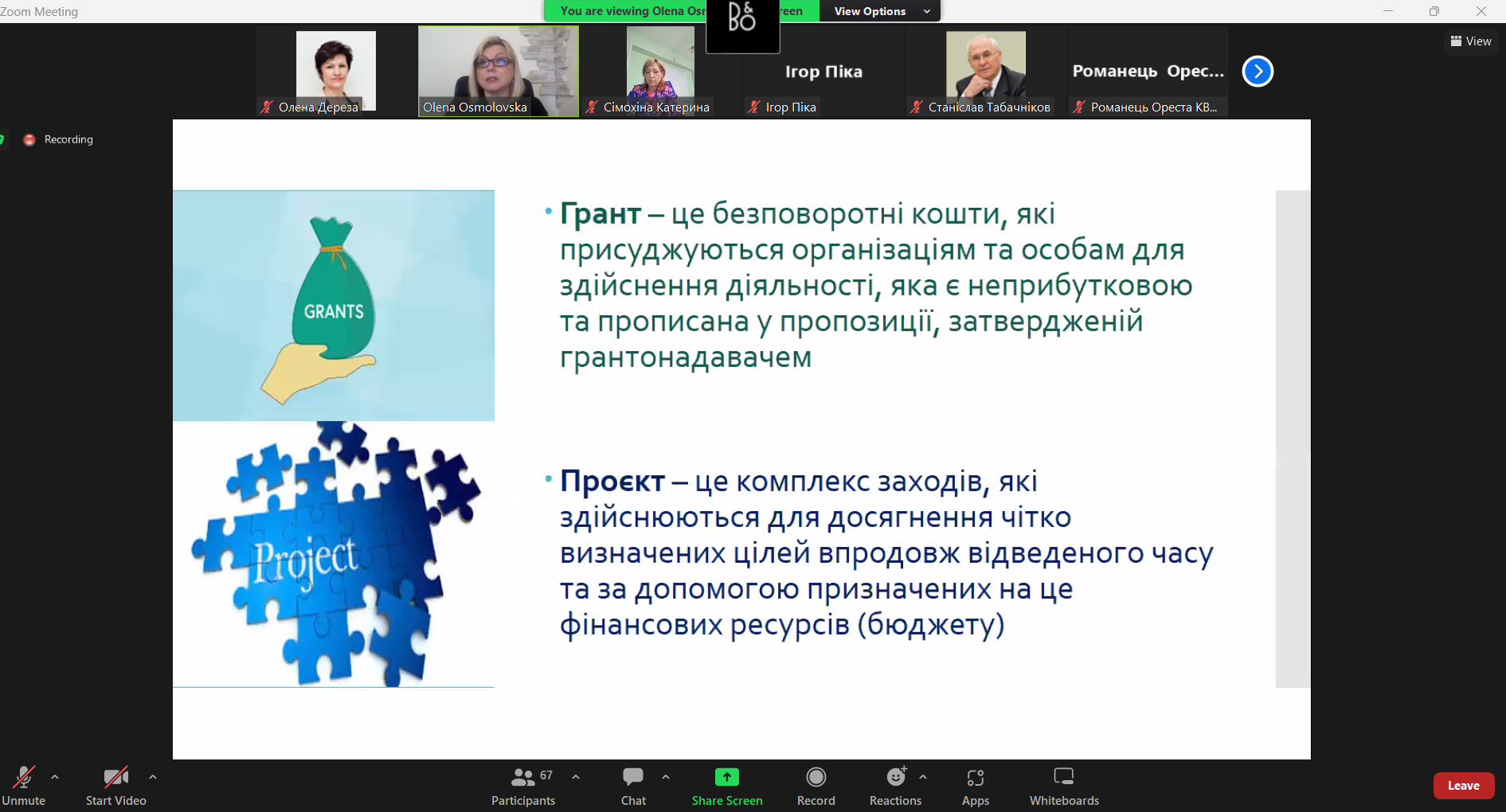Open the View Options dropdown
Viewport: 1506px width, 812px height.
pyautogui.click(x=881, y=11)
